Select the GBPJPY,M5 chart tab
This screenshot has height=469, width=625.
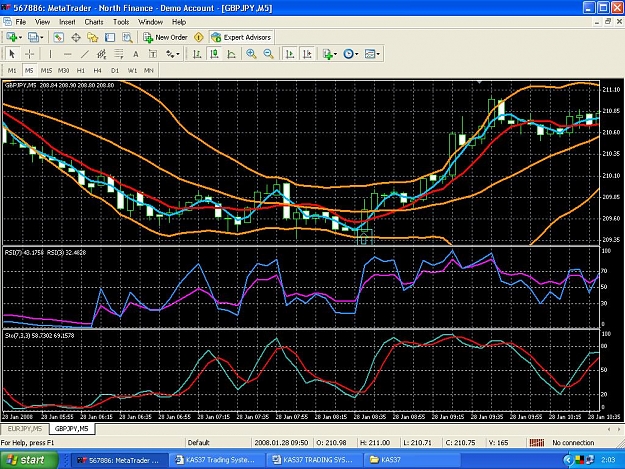[x=72, y=429]
